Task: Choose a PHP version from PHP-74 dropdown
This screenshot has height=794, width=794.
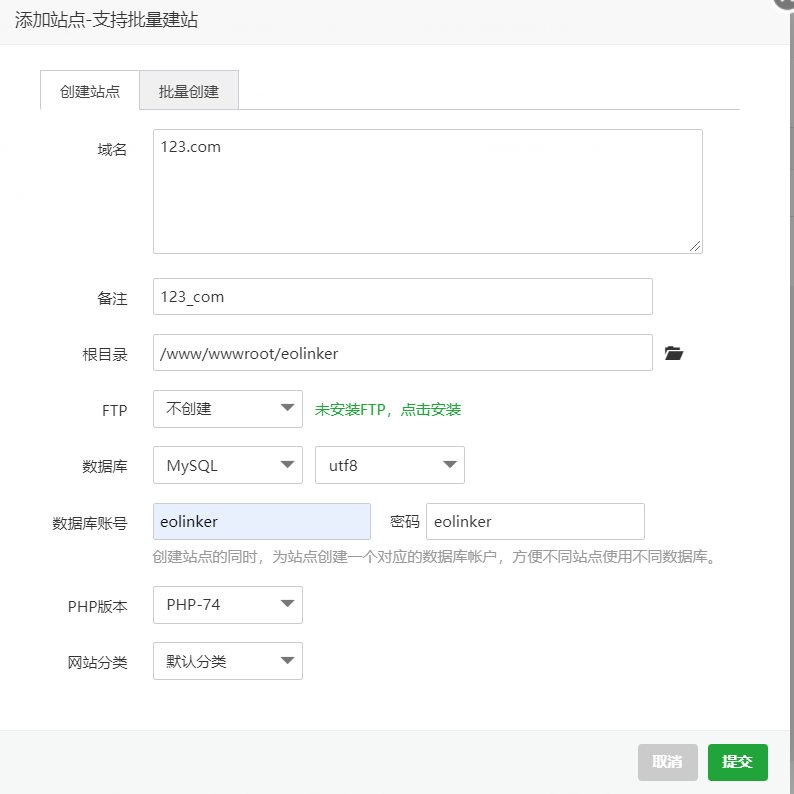Action: tap(228, 605)
